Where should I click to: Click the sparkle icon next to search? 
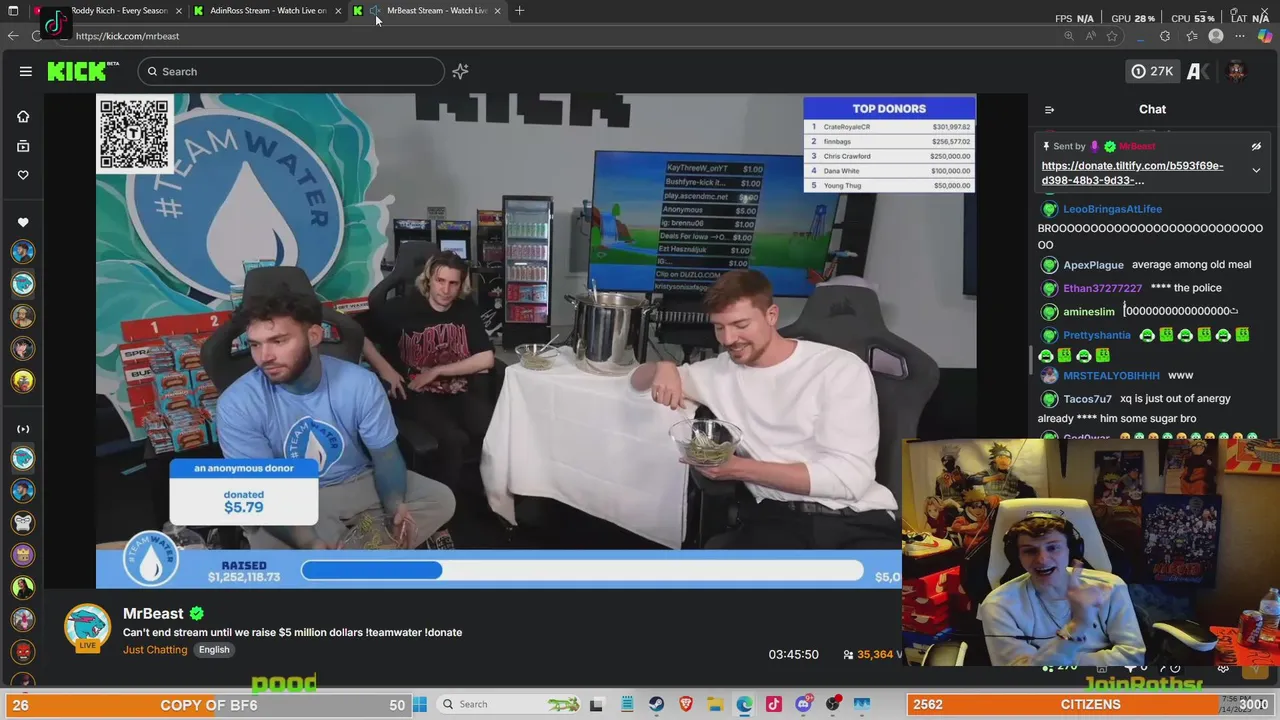(x=460, y=71)
